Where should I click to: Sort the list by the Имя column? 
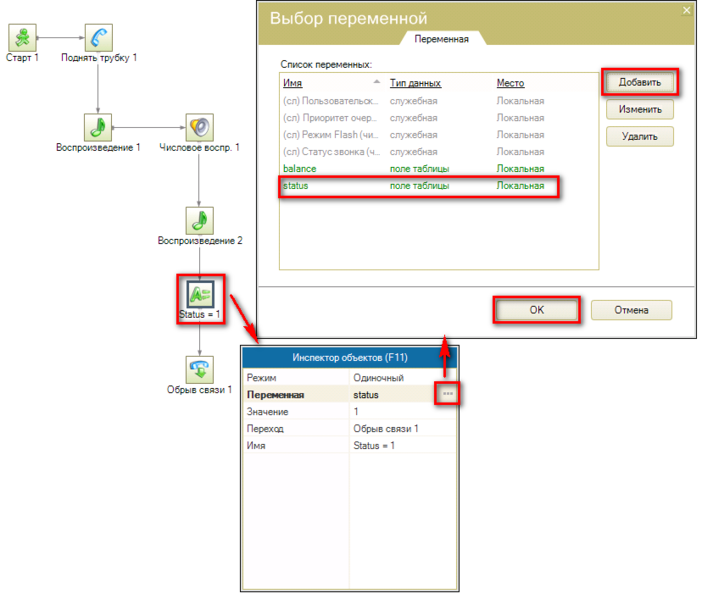(292, 83)
